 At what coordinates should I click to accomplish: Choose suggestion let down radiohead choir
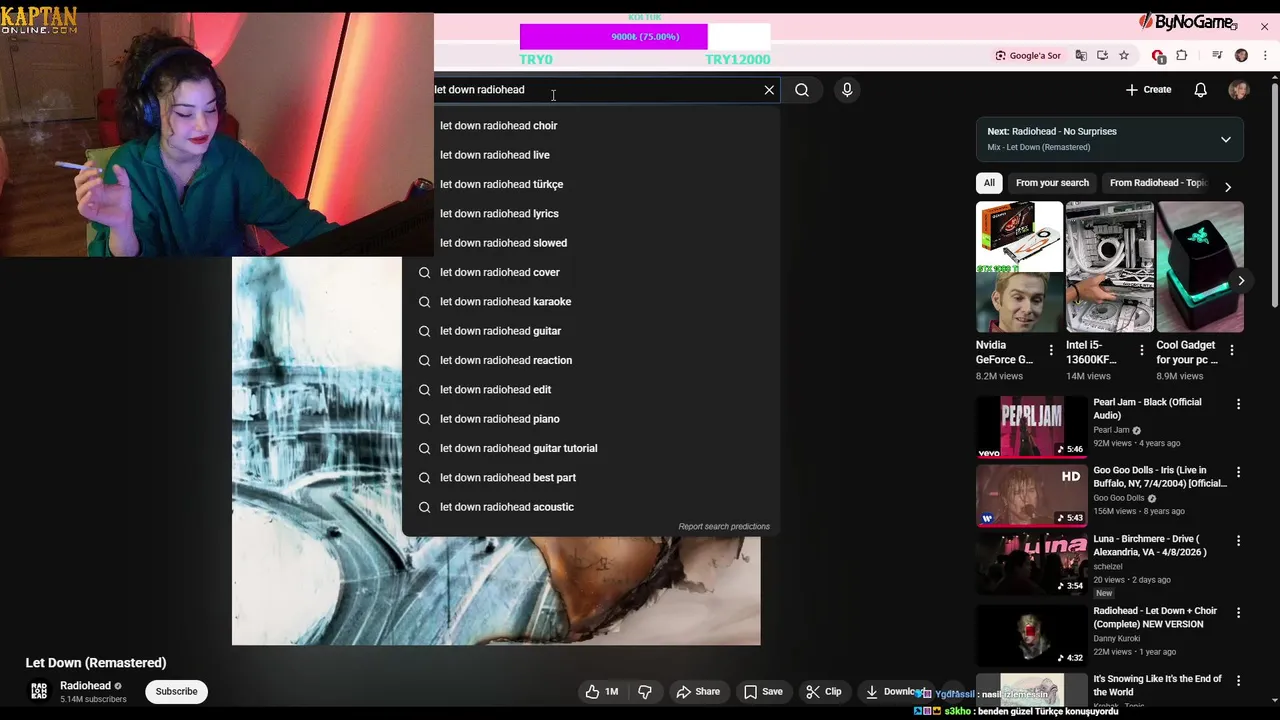[x=591, y=126]
